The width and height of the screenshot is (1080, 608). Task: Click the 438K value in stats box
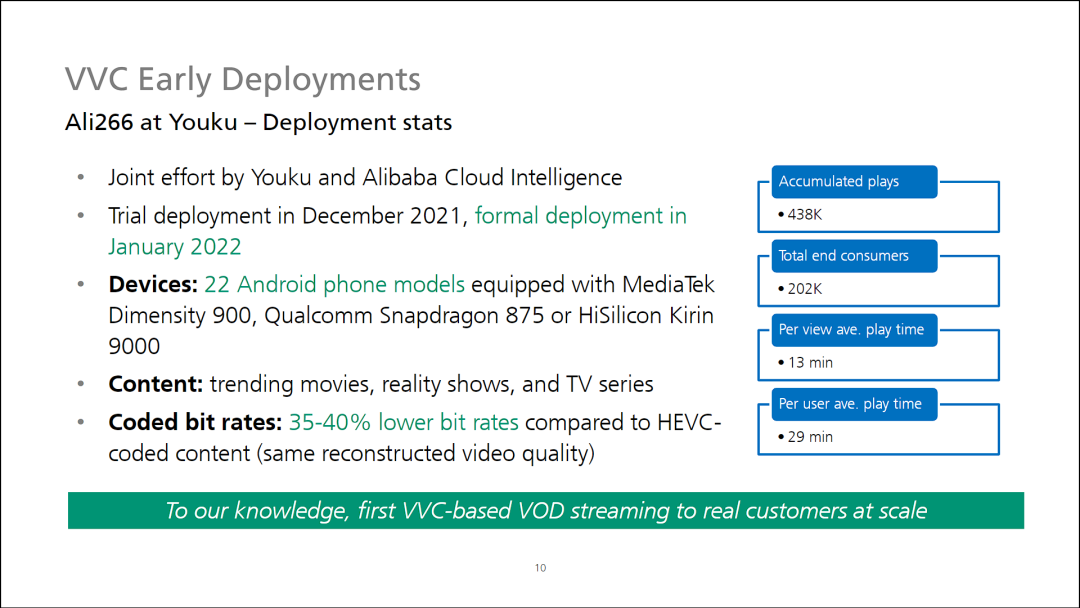803,214
